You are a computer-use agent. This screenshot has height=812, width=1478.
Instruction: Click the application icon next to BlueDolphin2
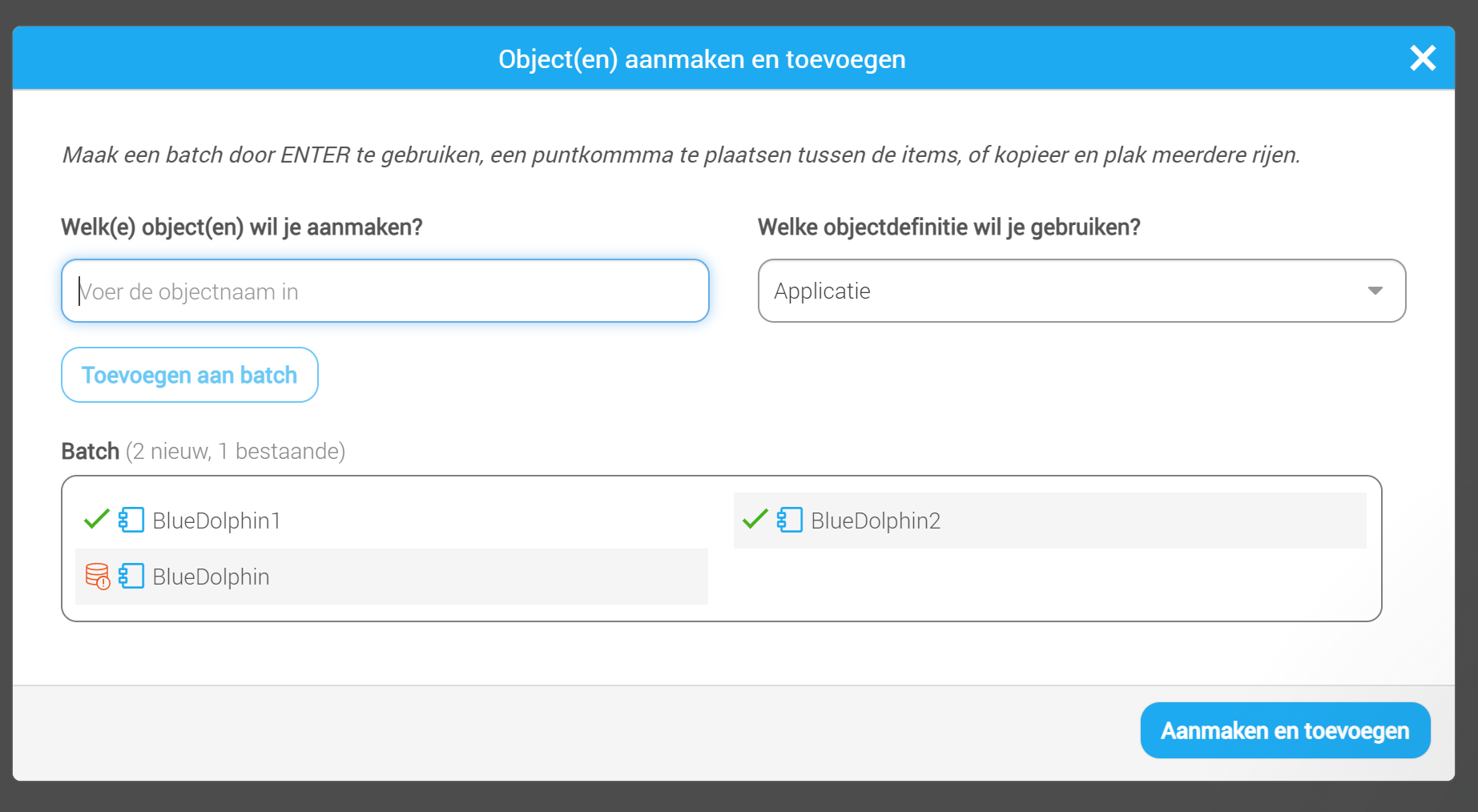[x=790, y=520]
